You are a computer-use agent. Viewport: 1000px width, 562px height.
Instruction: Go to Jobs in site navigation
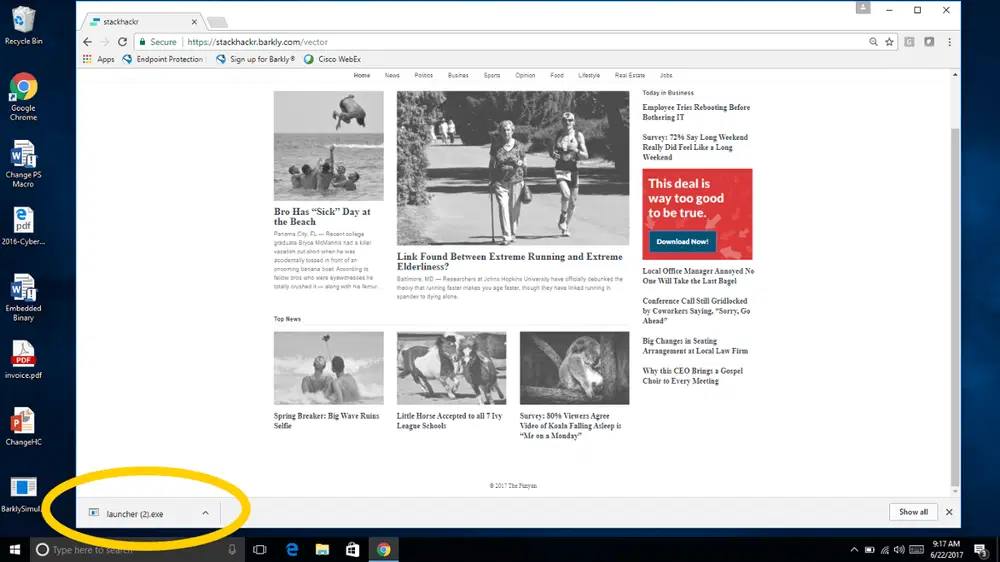[x=666, y=75]
